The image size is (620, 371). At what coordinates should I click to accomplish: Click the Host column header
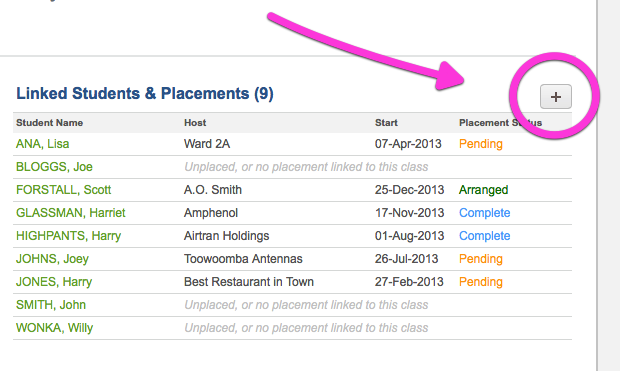tap(195, 123)
